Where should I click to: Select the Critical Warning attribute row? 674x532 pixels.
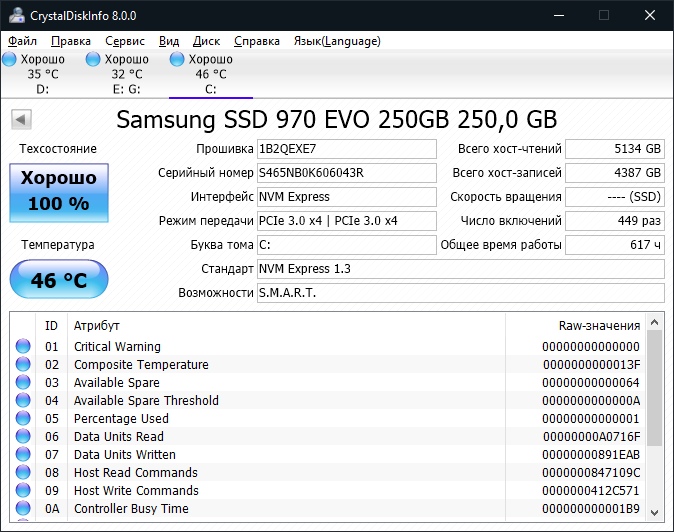coord(328,346)
